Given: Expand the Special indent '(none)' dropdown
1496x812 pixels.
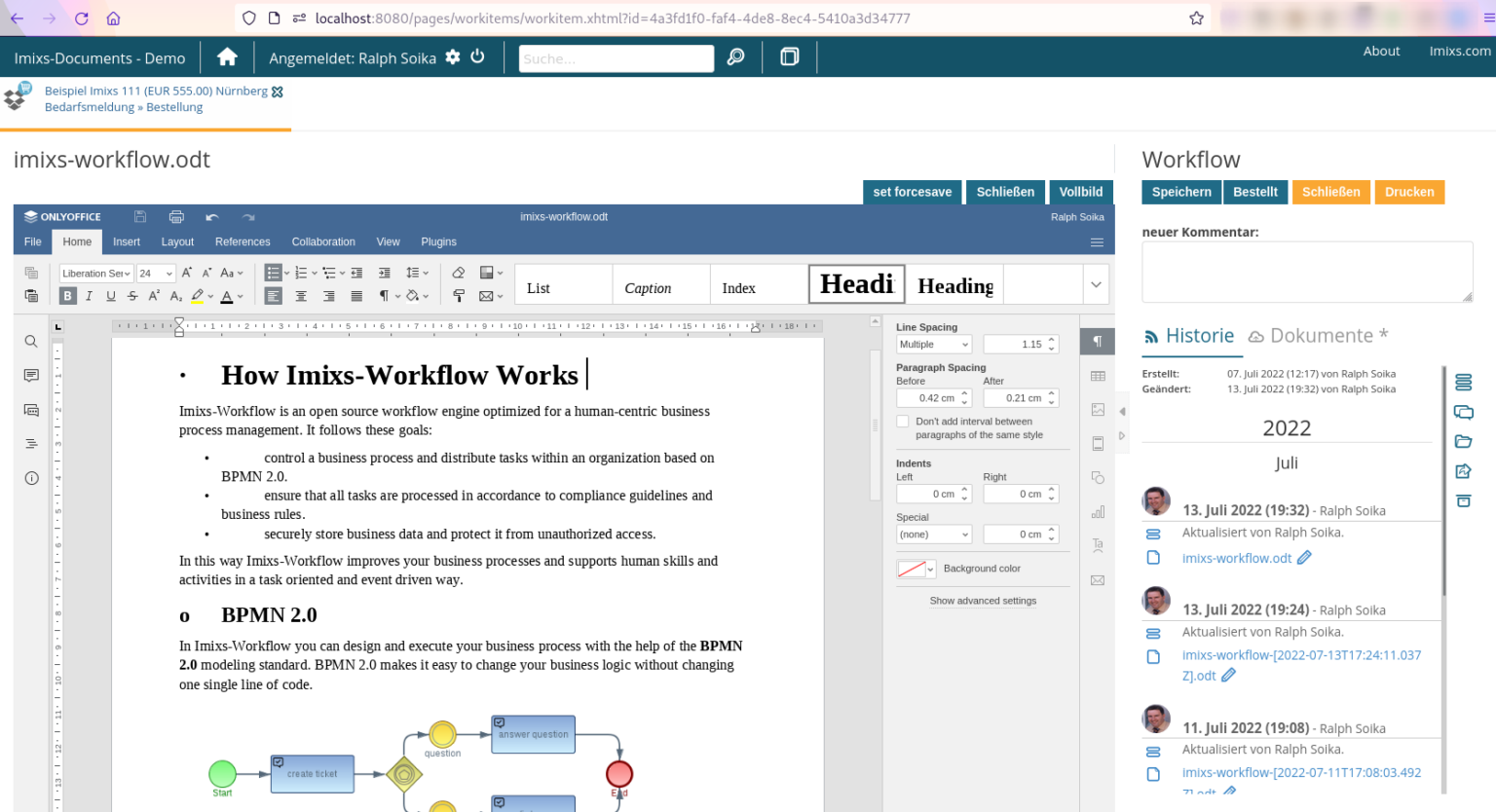Looking at the screenshot, I should pyautogui.click(x=932, y=534).
